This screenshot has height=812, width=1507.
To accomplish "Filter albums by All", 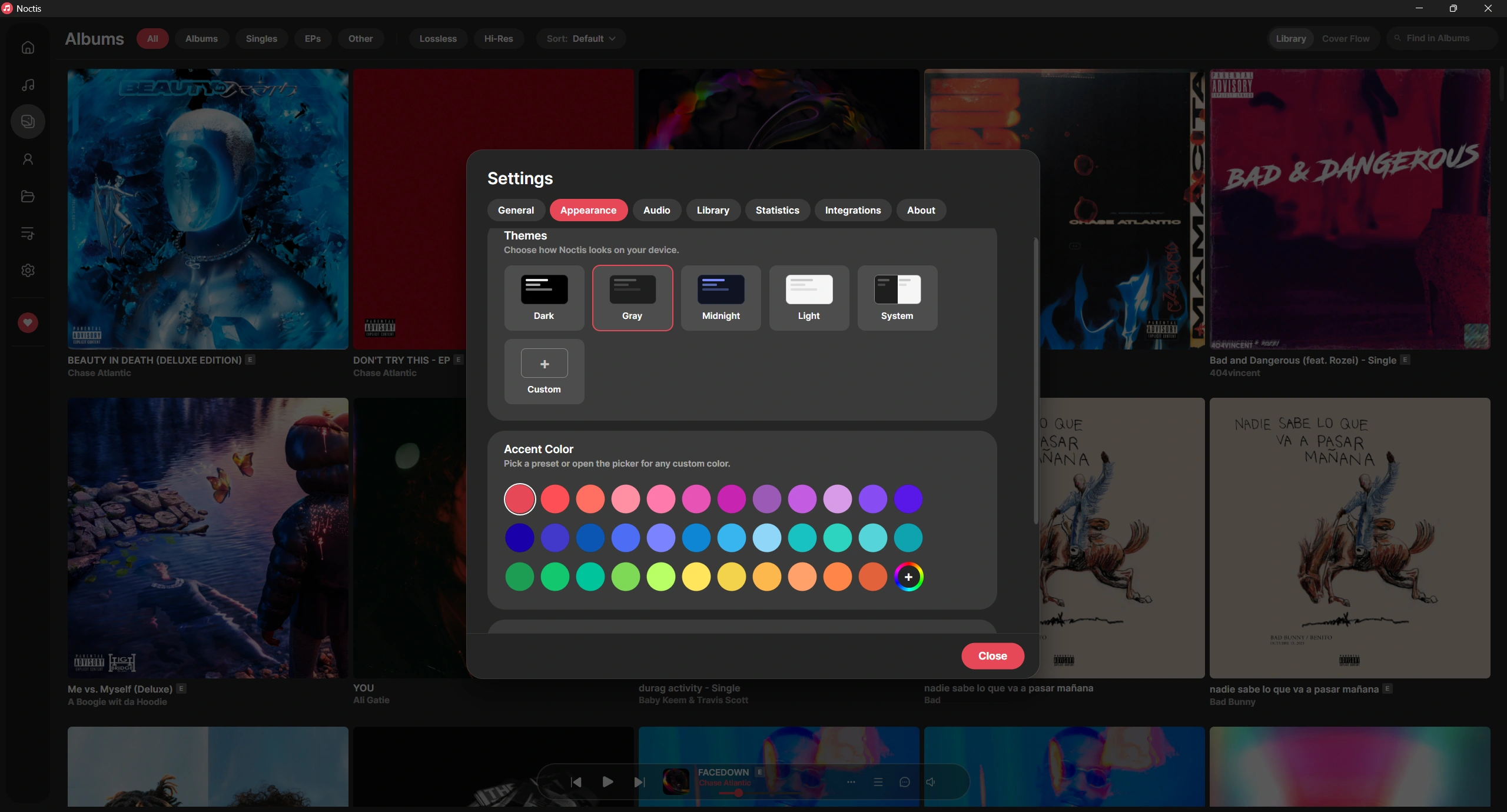I will 152,39.
